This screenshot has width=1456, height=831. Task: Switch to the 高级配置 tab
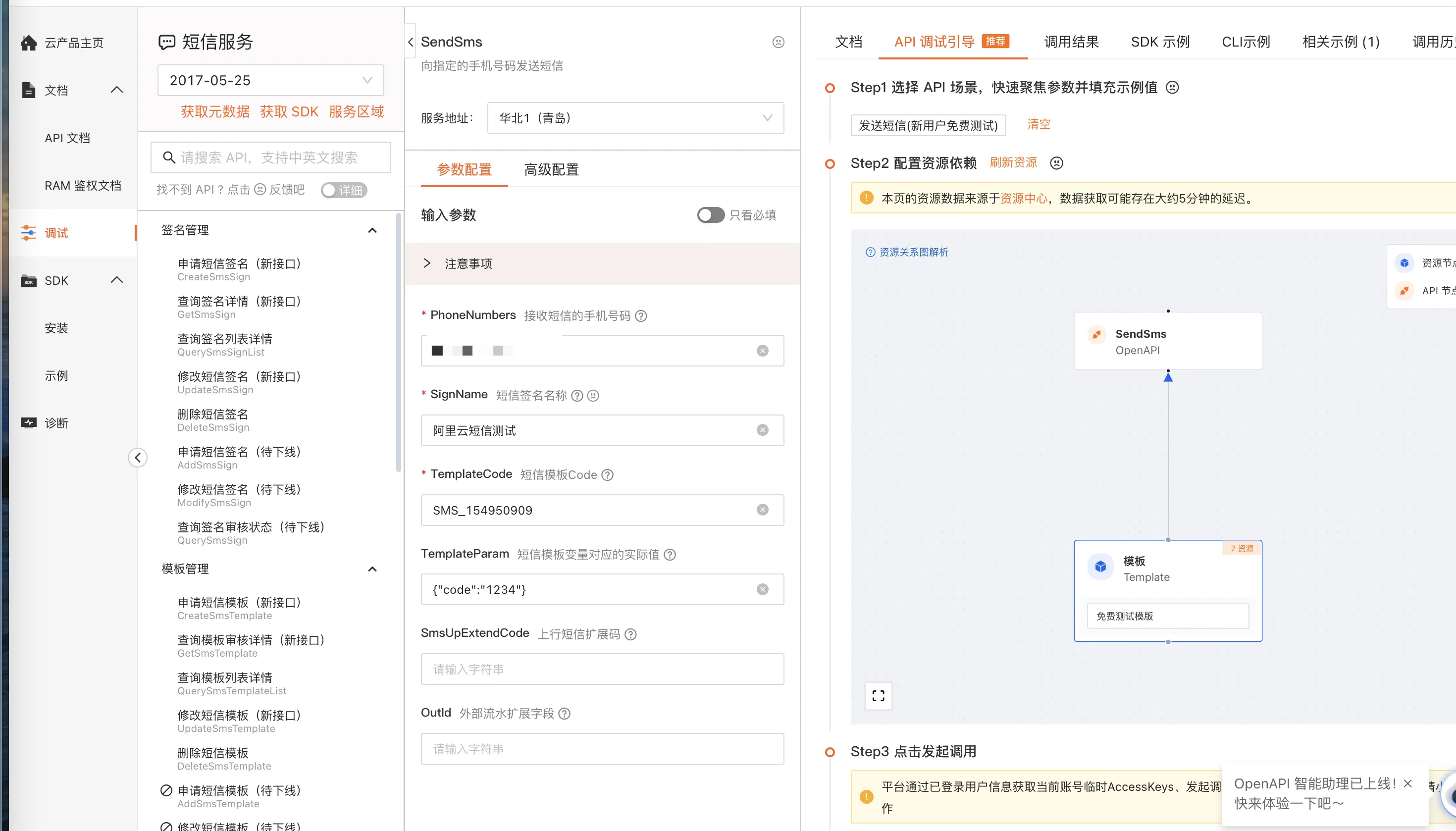tap(551, 169)
